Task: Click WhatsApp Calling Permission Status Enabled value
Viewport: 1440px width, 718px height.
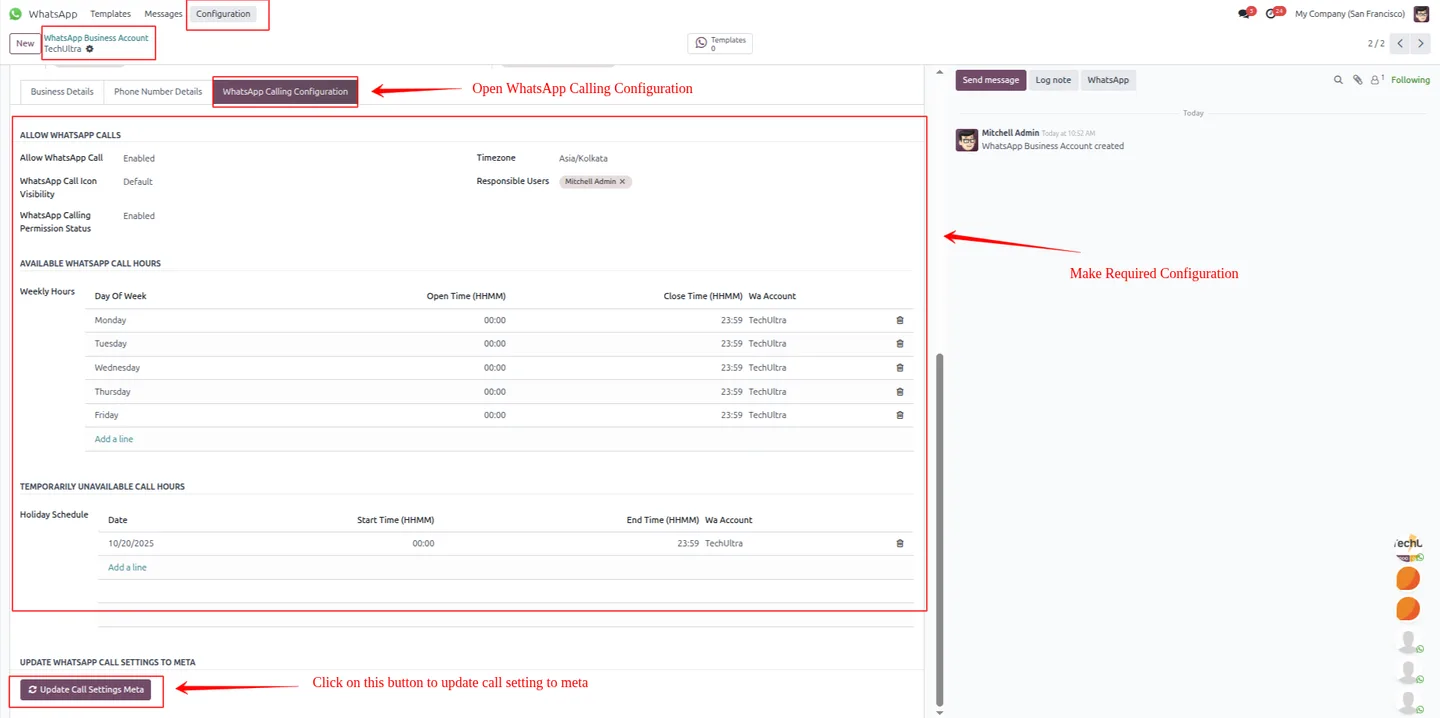Action: click(x=139, y=216)
